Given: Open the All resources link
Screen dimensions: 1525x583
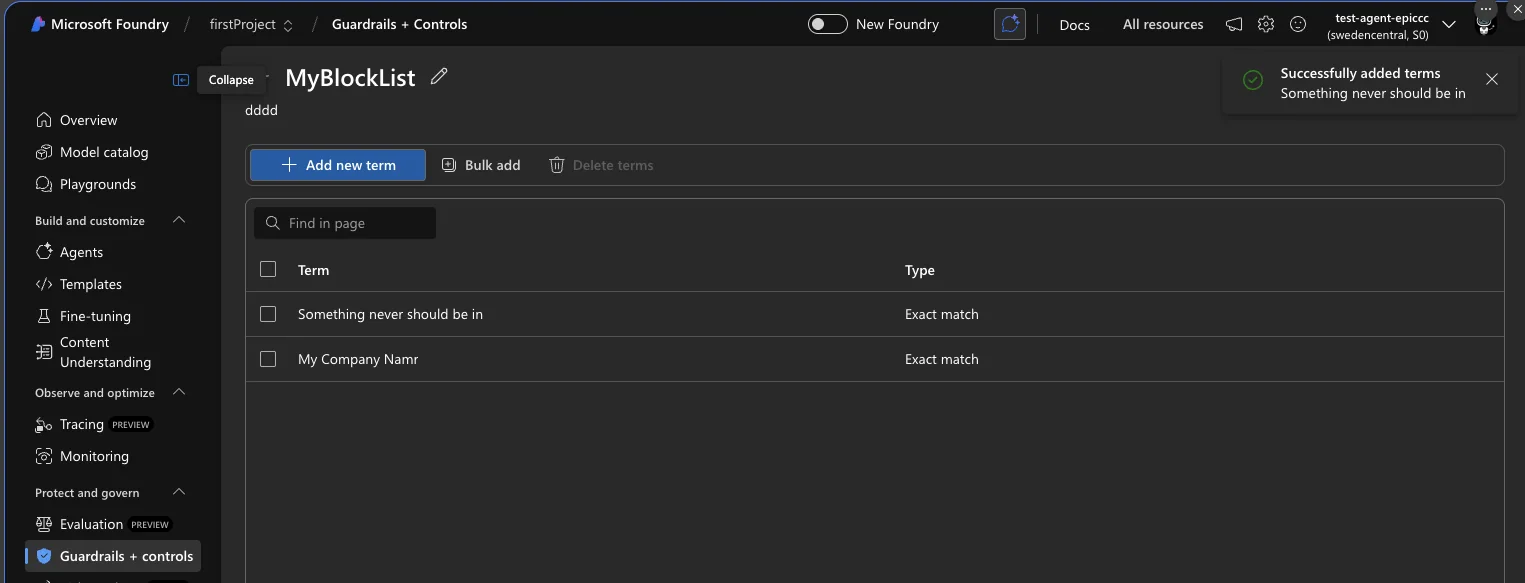Looking at the screenshot, I should click(x=1163, y=24).
